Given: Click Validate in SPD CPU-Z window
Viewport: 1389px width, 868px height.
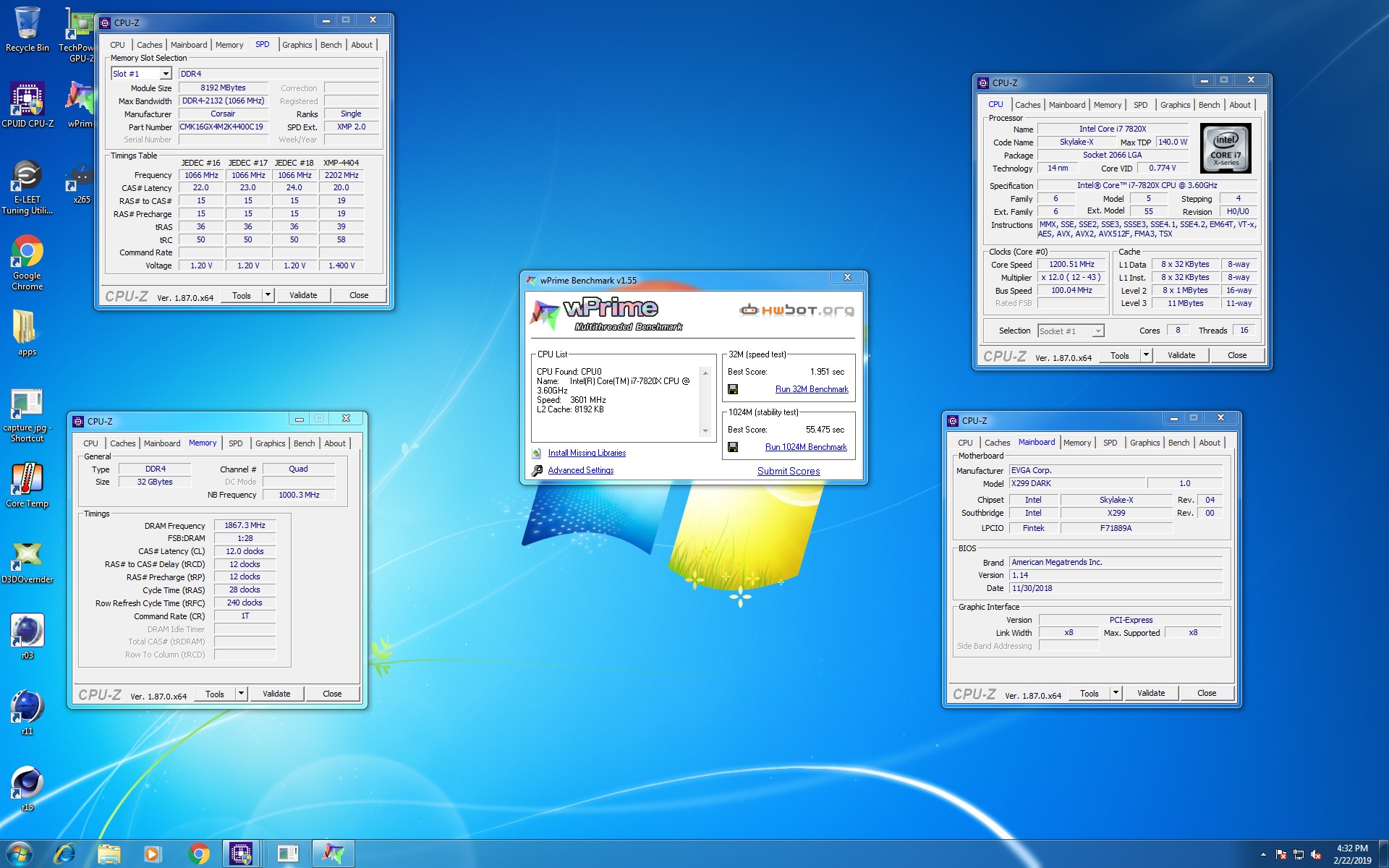Looking at the screenshot, I should (x=303, y=295).
